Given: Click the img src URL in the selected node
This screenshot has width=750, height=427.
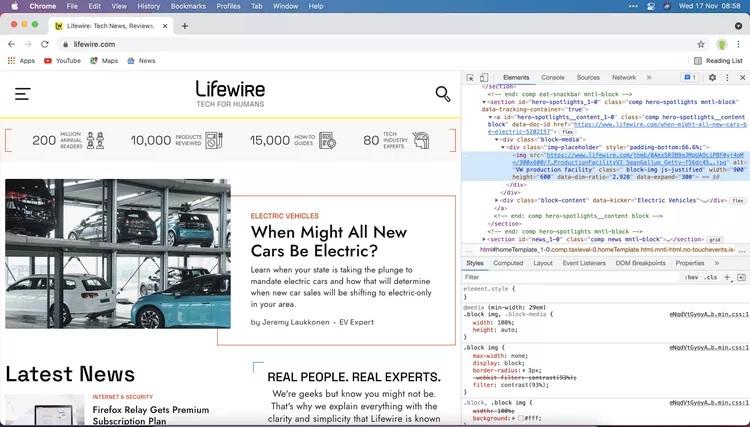Looking at the screenshot, I should coord(628,159).
